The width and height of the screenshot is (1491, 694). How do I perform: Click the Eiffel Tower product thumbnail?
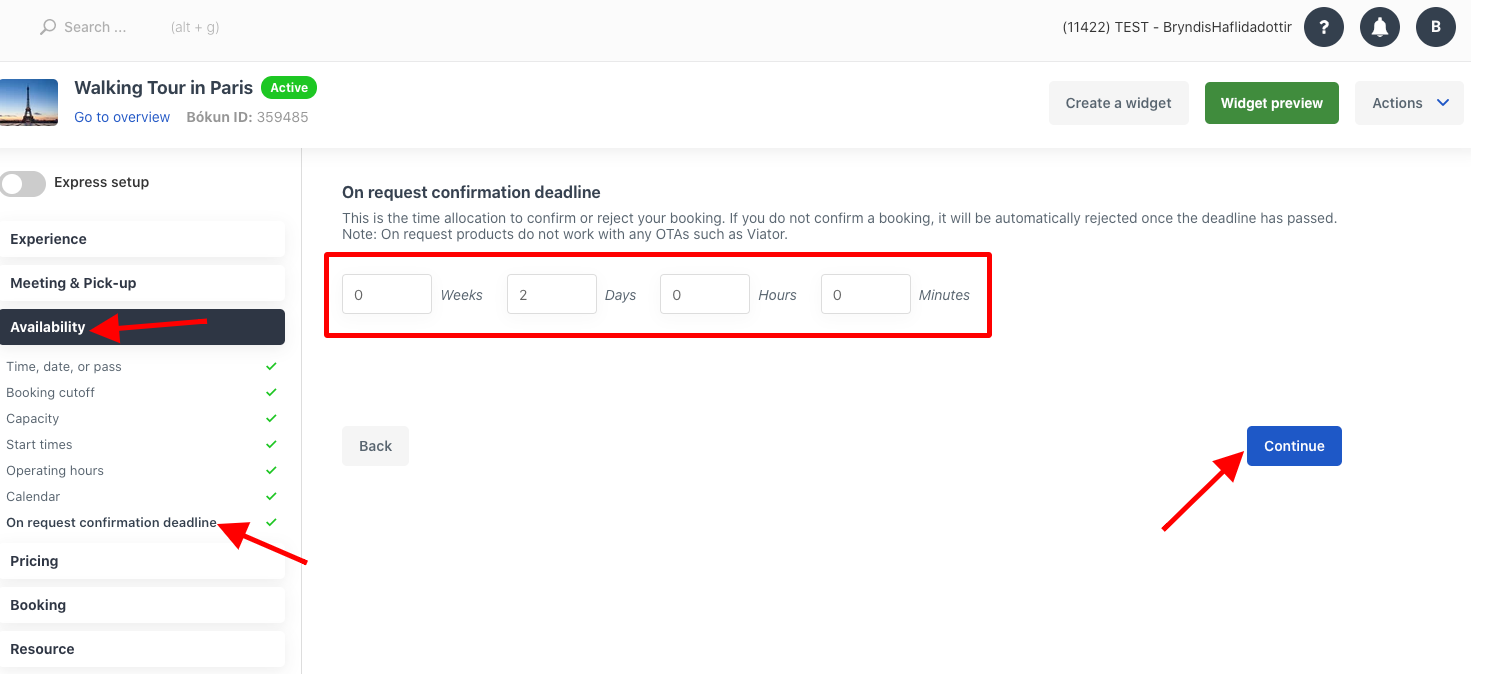pyautogui.click(x=29, y=102)
